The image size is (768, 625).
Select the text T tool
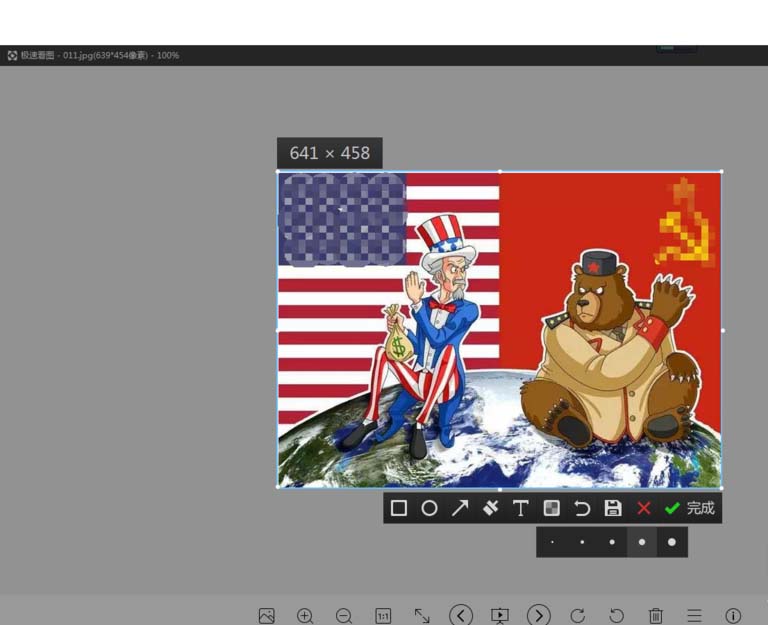[x=521, y=508]
